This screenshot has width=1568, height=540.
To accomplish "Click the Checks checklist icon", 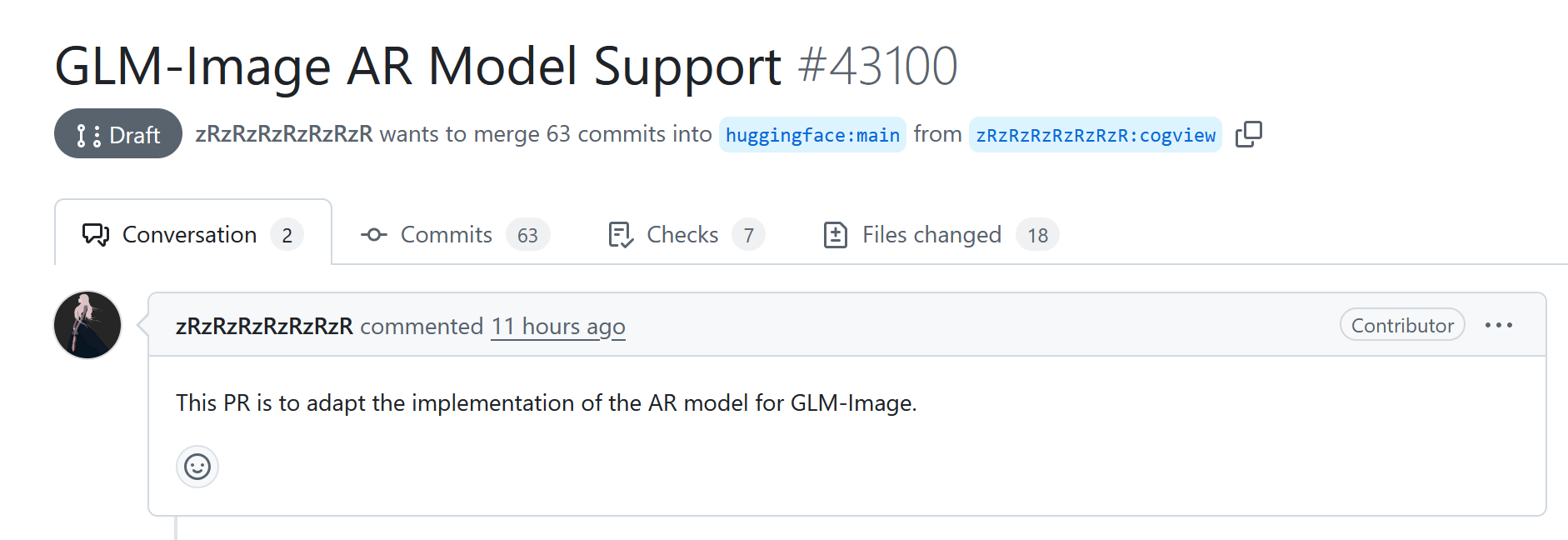I will (621, 235).
